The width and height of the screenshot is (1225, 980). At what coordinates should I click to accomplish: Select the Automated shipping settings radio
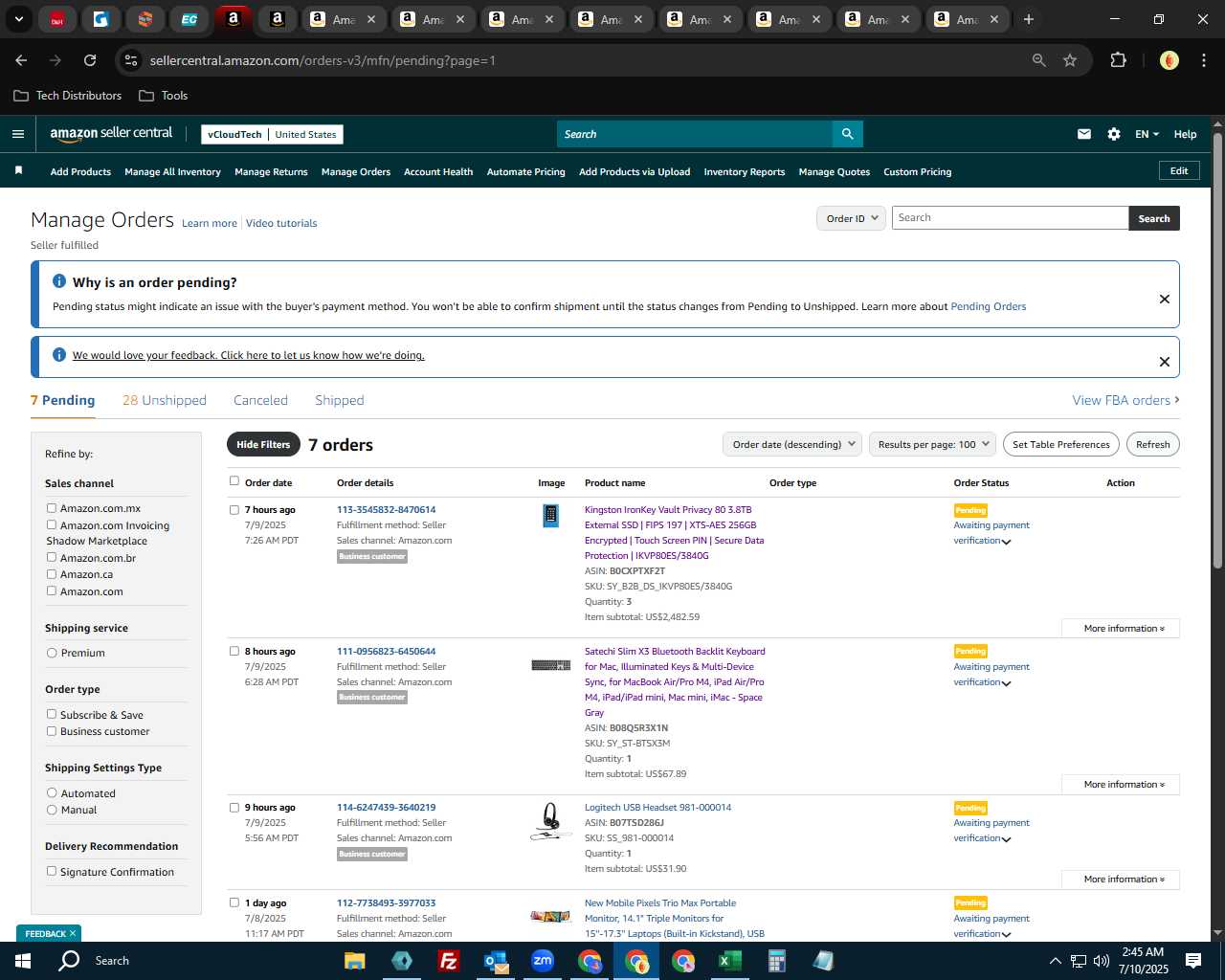52,792
